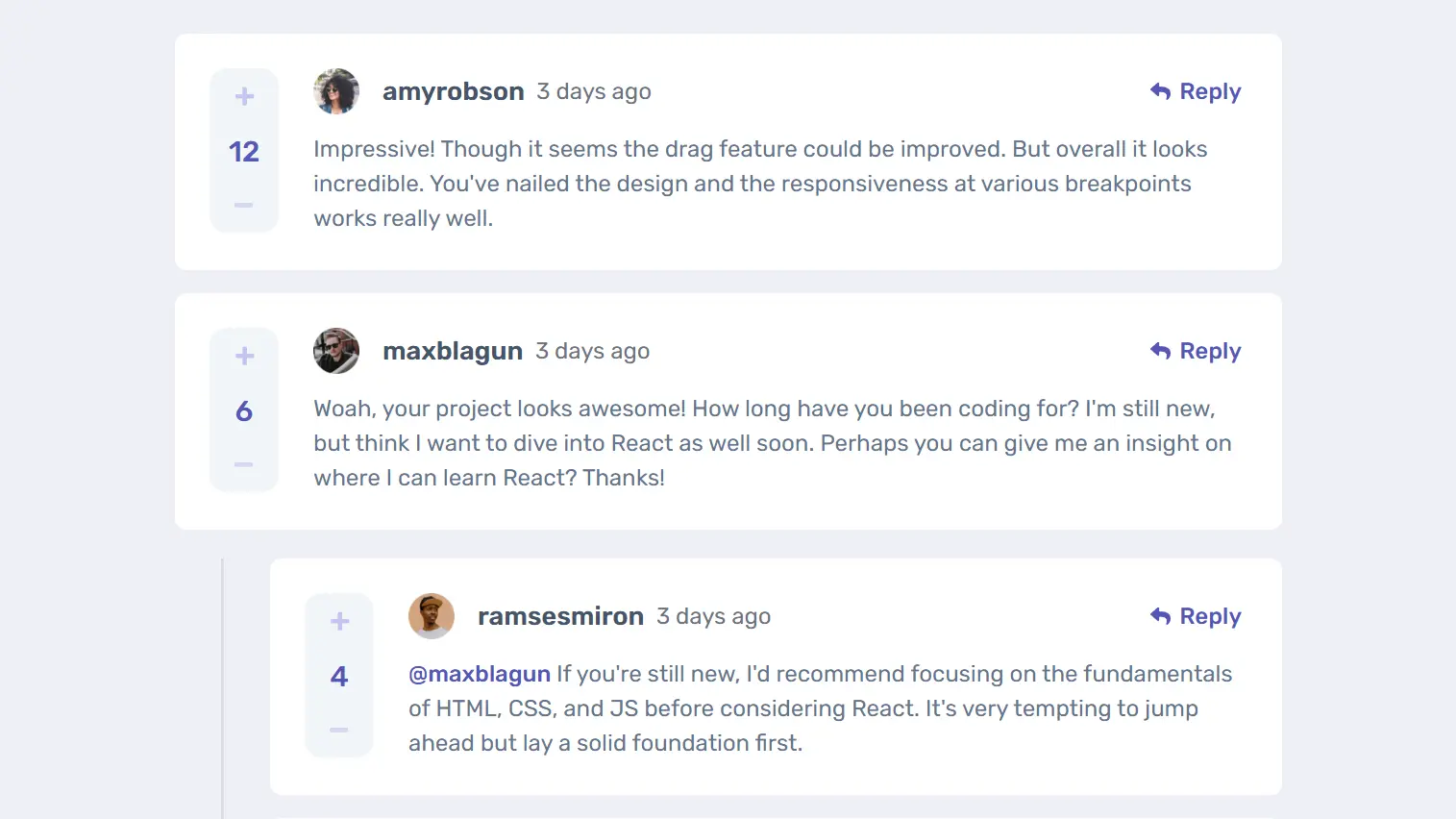Downvote ramsesmiron's reply with the minus icon
The height and width of the screenshot is (819, 1456).
click(x=338, y=730)
